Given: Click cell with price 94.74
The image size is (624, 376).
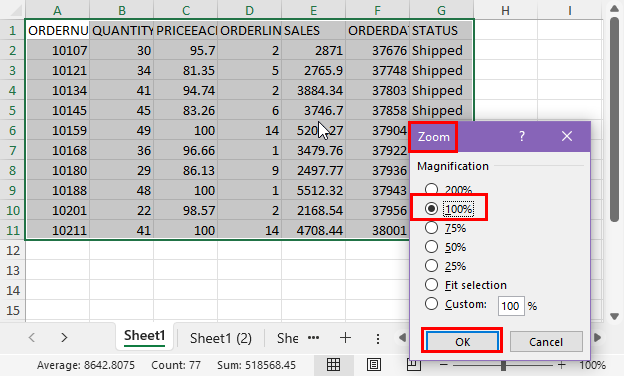Looking at the screenshot, I should click(186, 90).
